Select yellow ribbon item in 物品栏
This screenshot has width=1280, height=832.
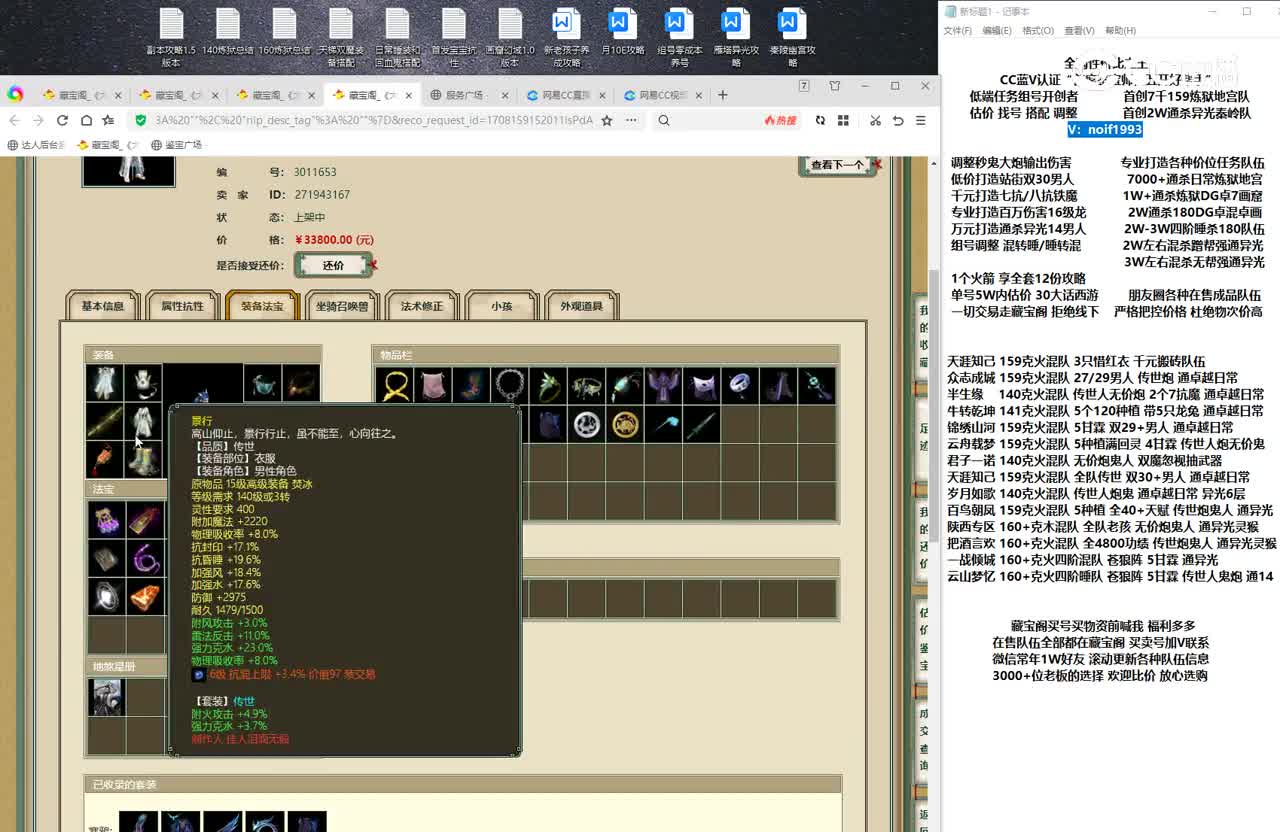(395, 385)
